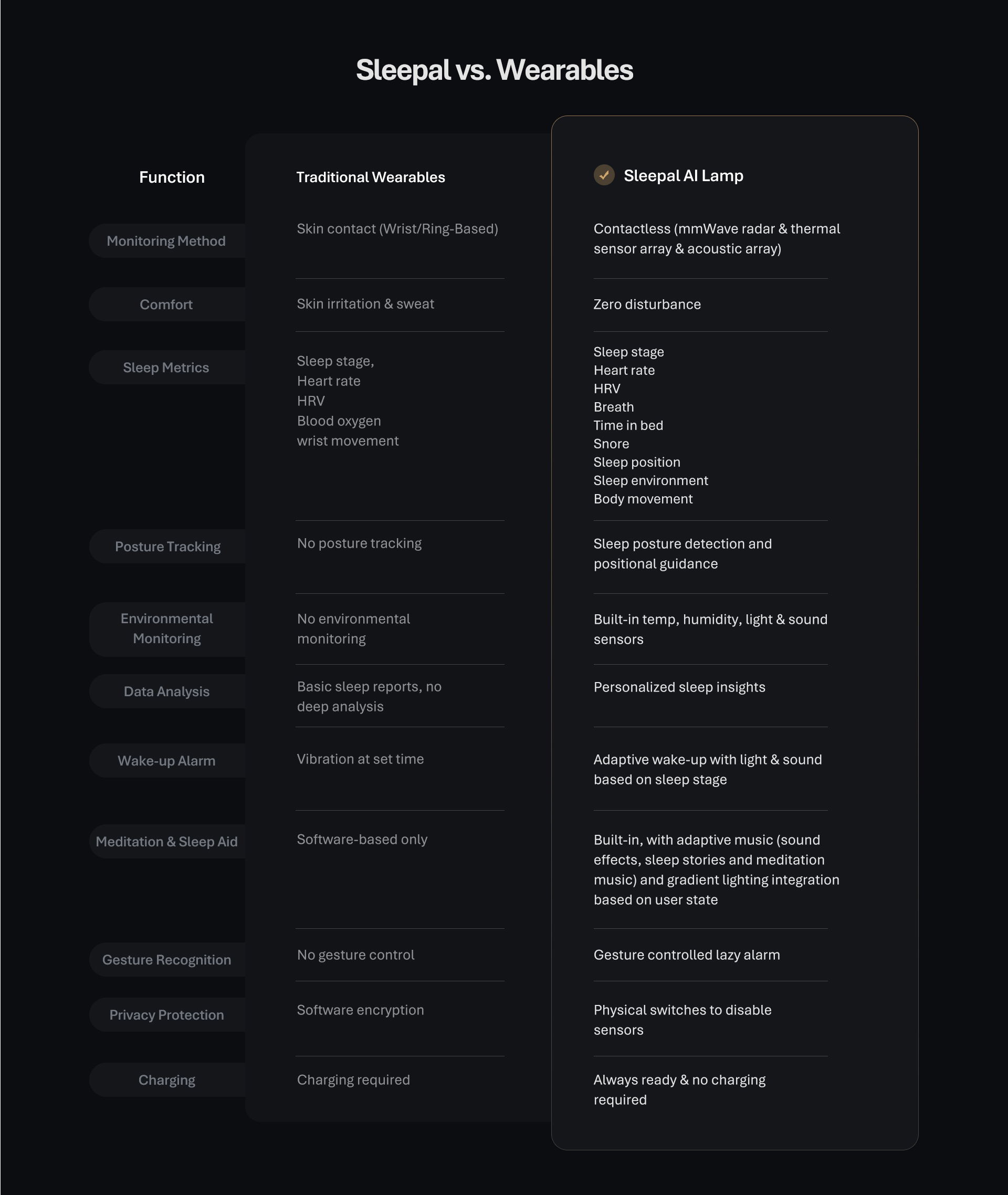Select the Wake-up Alarm pill
The width and height of the screenshot is (1008, 1195).
(167, 761)
